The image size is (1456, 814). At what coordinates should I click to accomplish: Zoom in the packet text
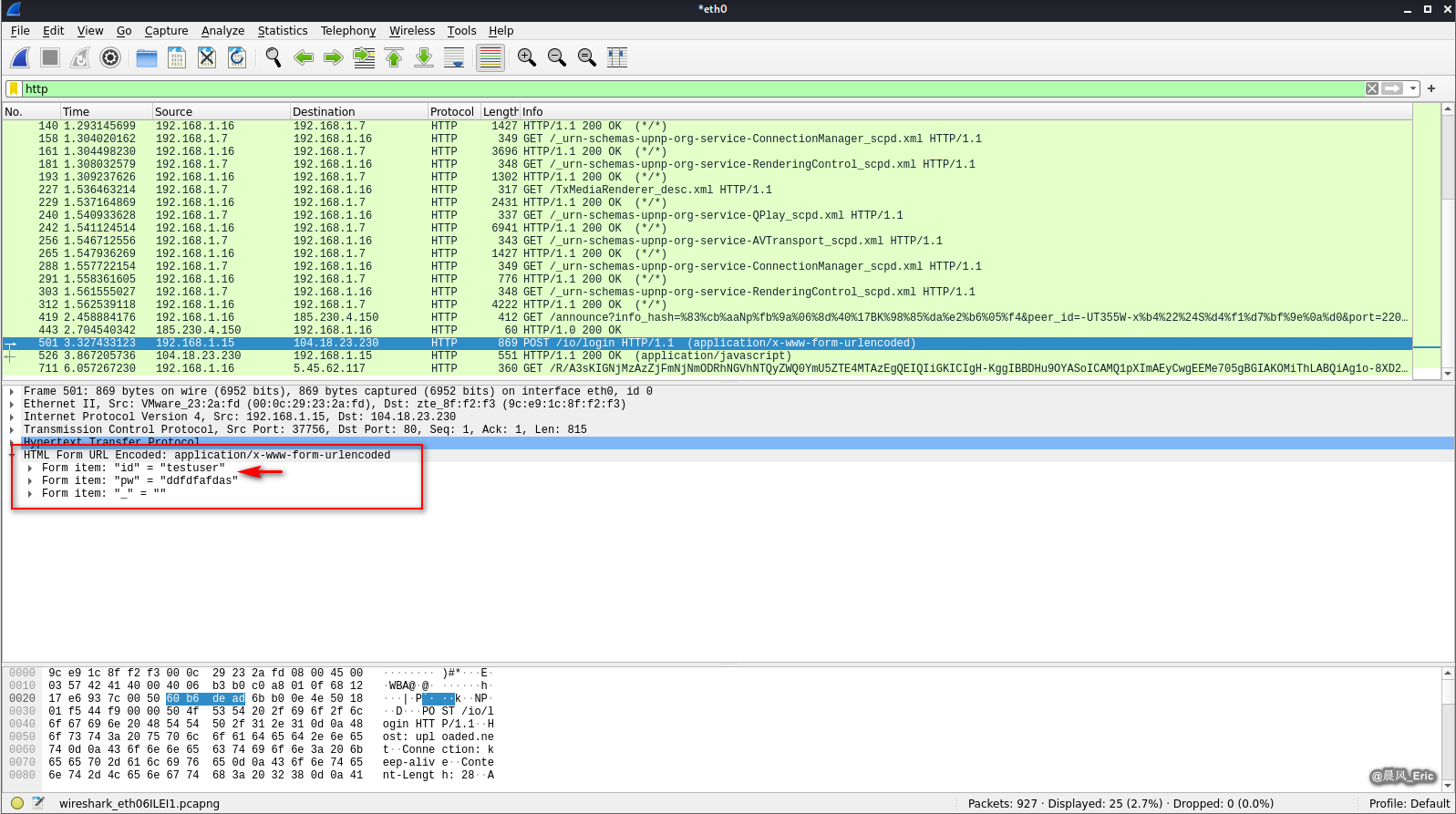pyautogui.click(x=527, y=57)
